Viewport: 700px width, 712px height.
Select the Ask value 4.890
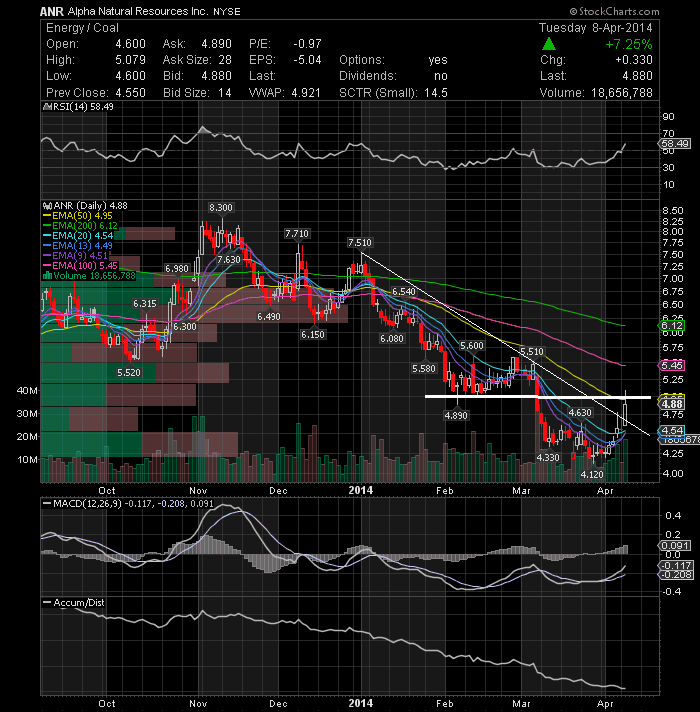point(217,44)
